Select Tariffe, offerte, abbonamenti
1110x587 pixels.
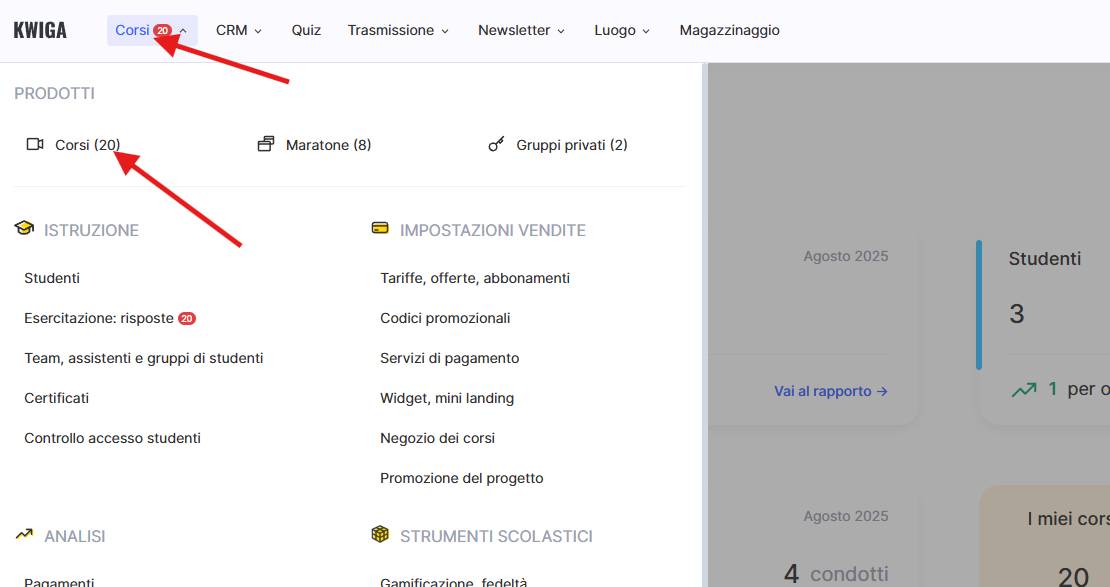click(x=475, y=278)
